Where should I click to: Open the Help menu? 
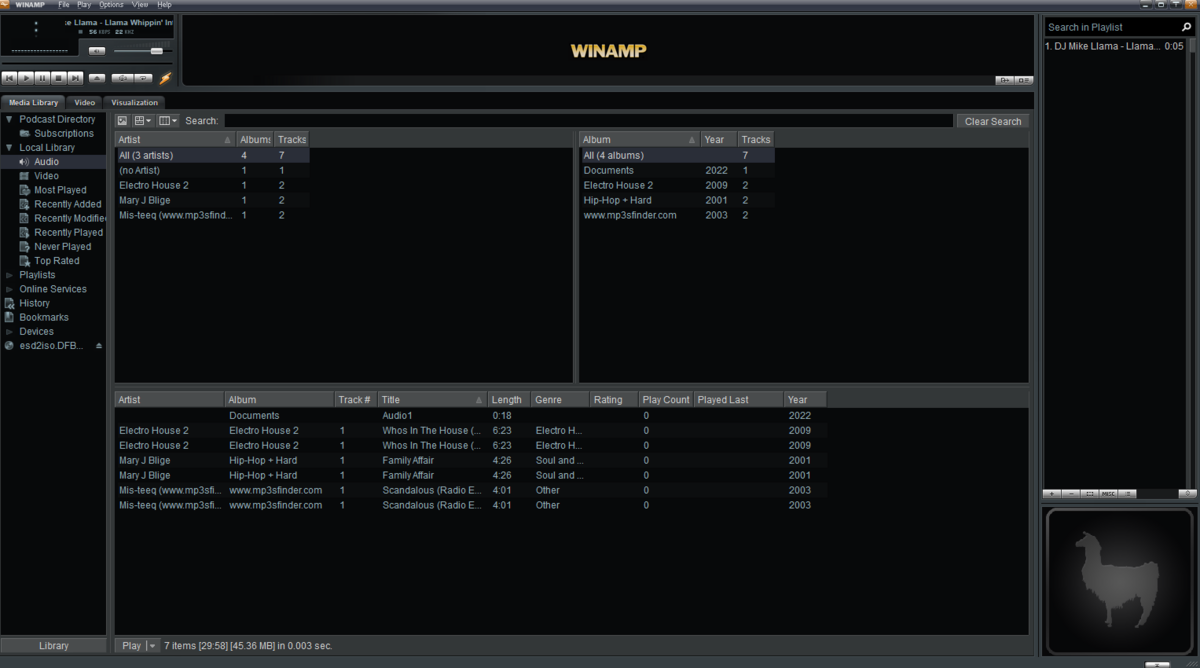164,5
